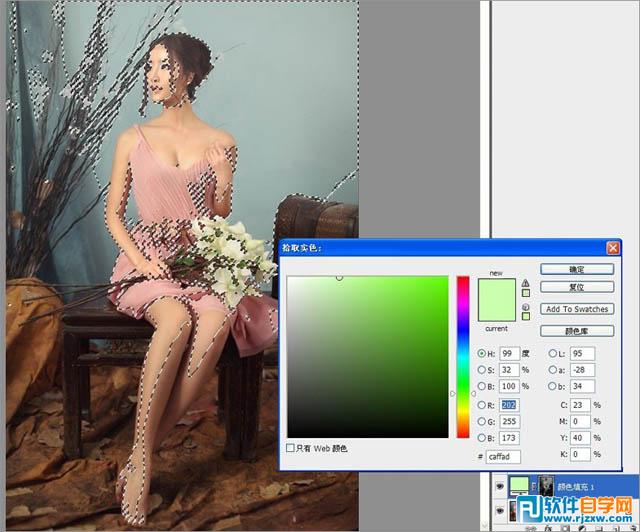This screenshot has height=532, width=640.
Task: Select the H hue radio button
Action: tap(482, 353)
